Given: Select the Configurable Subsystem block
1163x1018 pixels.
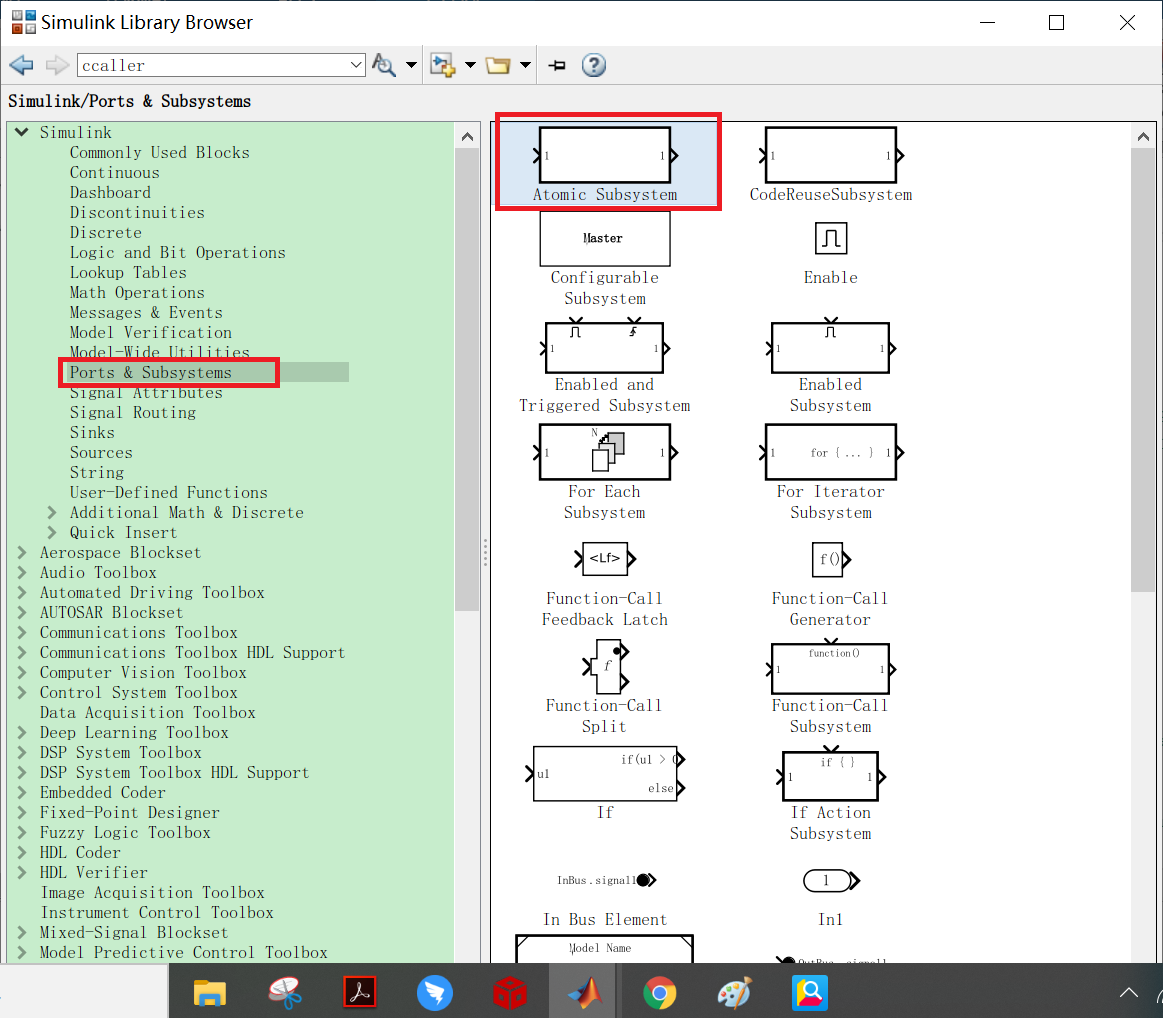Looking at the screenshot, I should pos(604,259).
